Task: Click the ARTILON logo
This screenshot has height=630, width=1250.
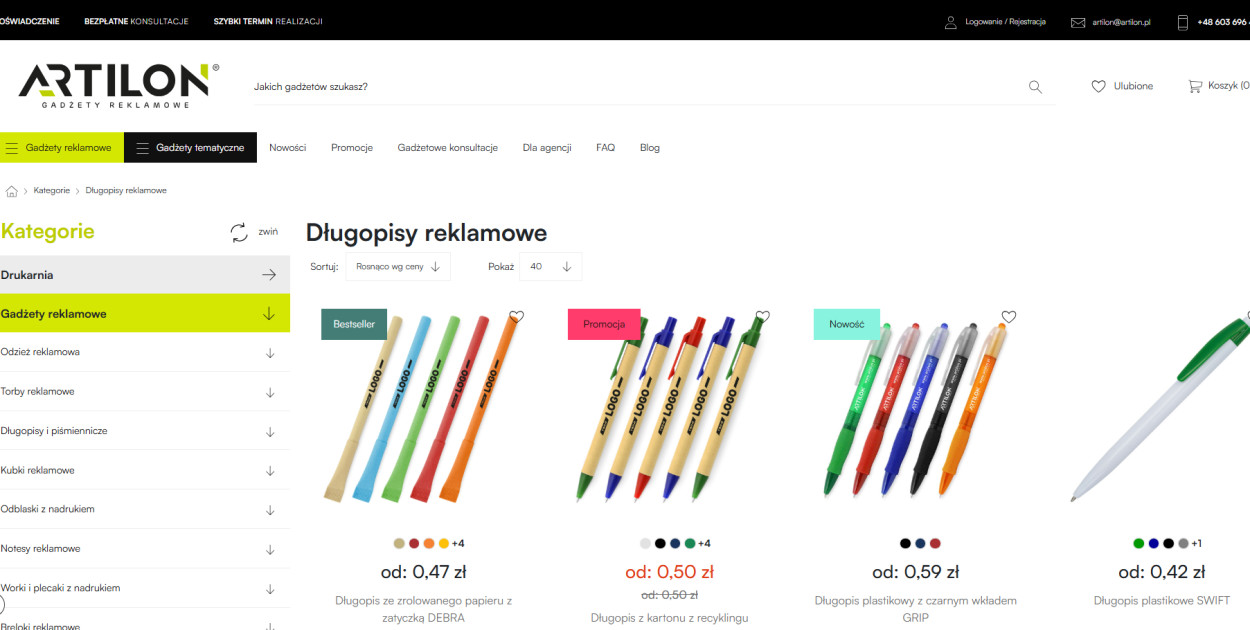Action: point(119,86)
